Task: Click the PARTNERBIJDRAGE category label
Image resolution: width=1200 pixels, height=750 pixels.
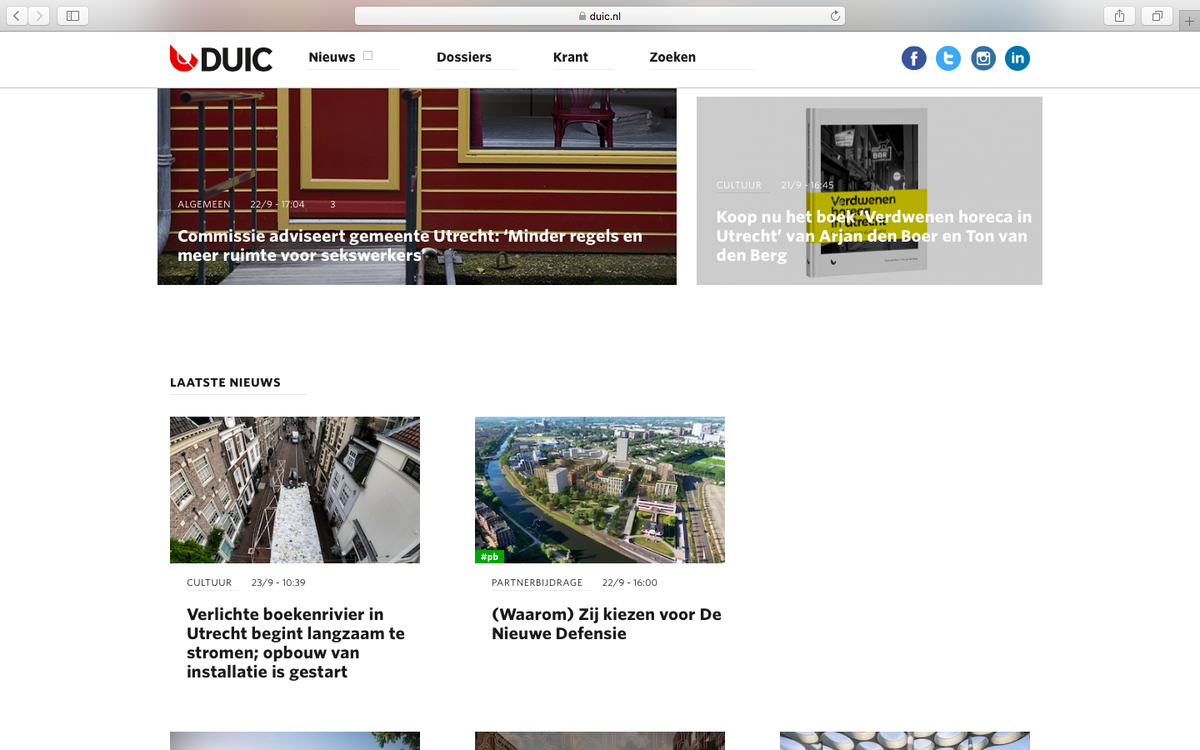Action: pos(537,583)
